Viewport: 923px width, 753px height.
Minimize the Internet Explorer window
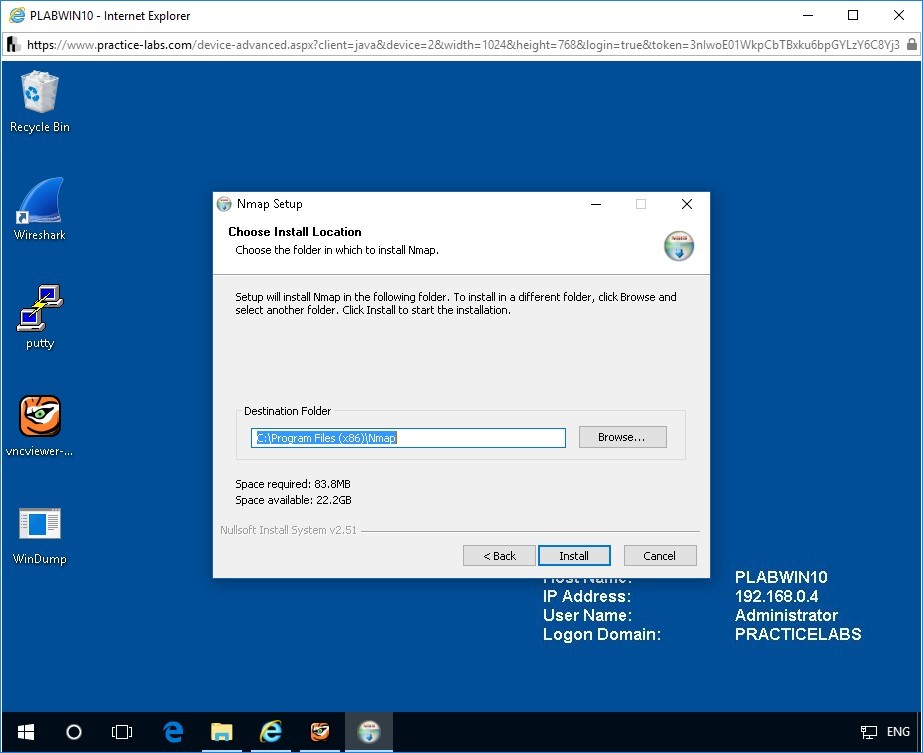tap(808, 16)
